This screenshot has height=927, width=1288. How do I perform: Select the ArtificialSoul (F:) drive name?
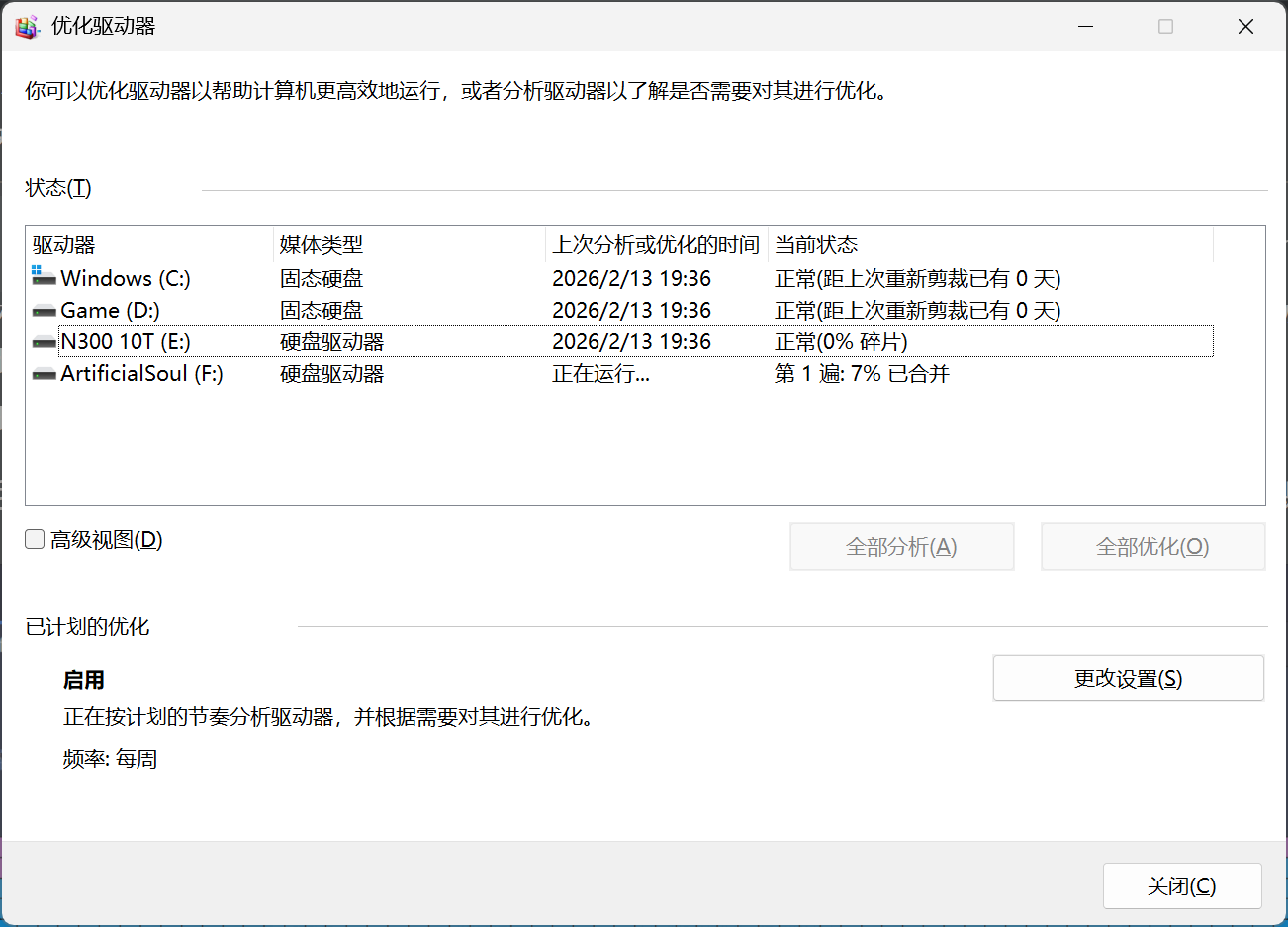141,373
